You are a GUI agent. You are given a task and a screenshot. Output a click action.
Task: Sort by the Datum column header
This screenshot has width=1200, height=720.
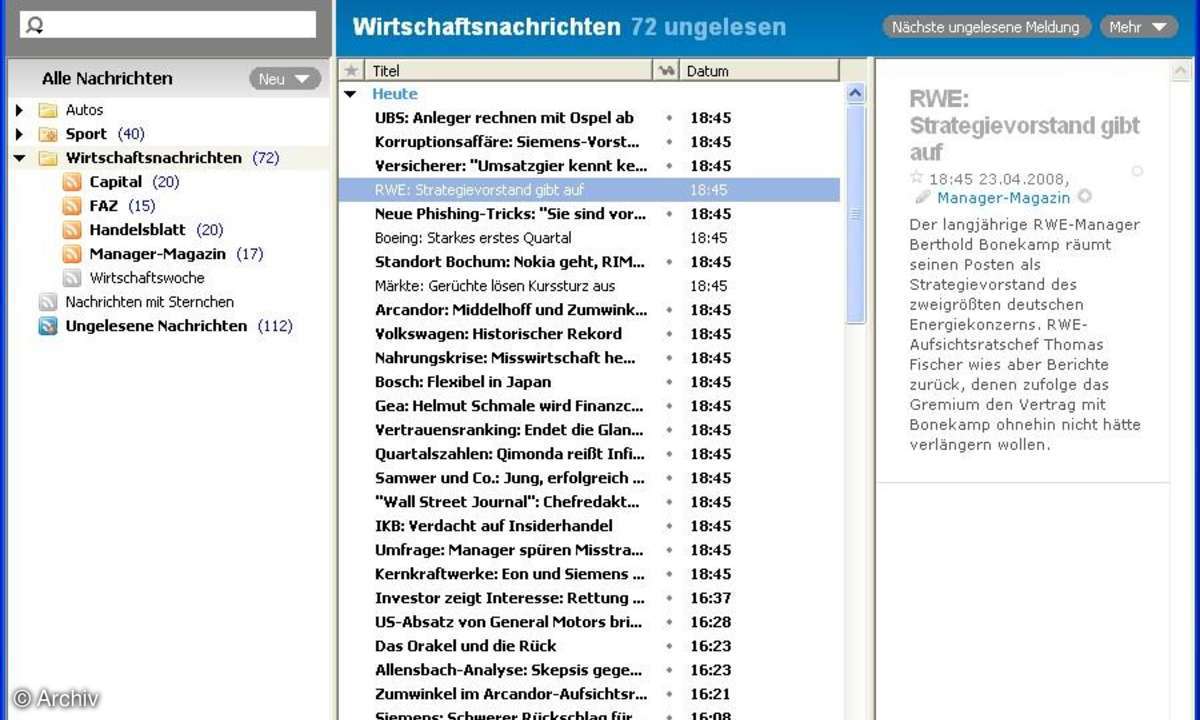click(x=758, y=71)
